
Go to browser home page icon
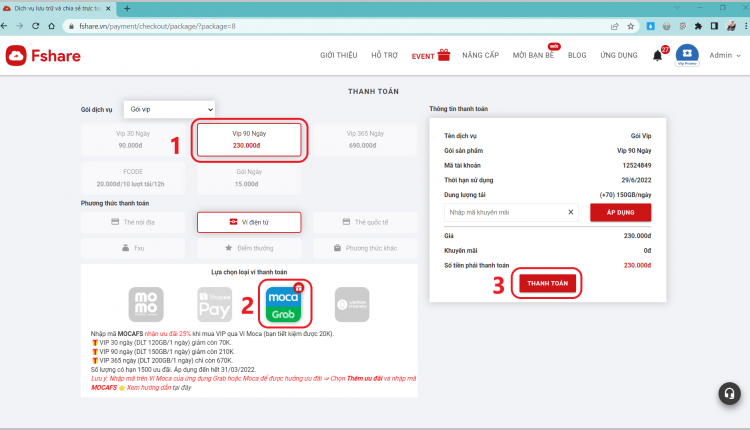pos(52,26)
